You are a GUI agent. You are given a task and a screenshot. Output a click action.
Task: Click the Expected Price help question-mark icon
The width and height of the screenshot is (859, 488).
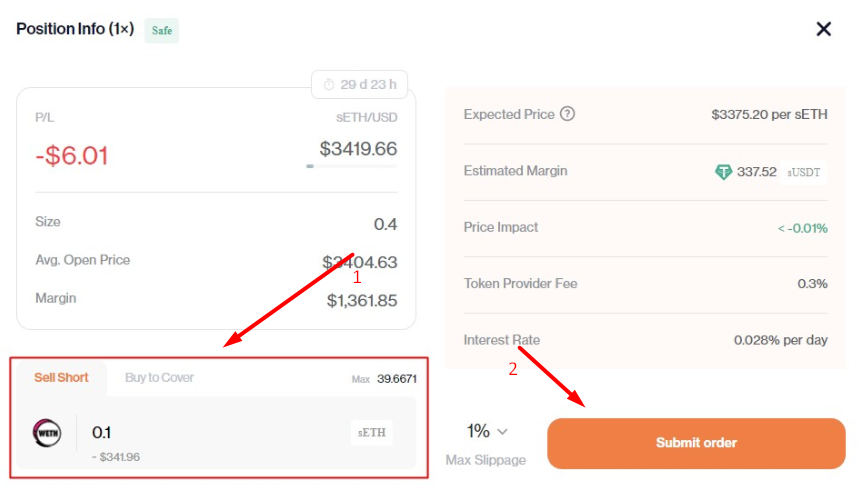coord(568,114)
